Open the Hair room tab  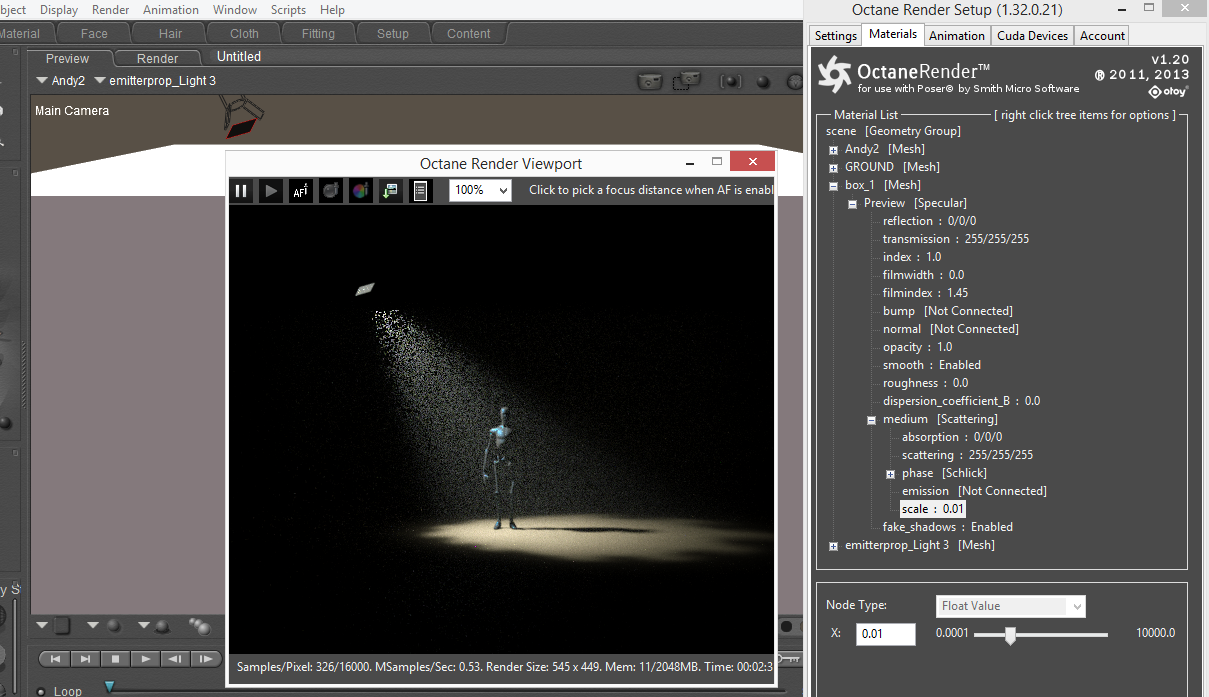[170, 33]
